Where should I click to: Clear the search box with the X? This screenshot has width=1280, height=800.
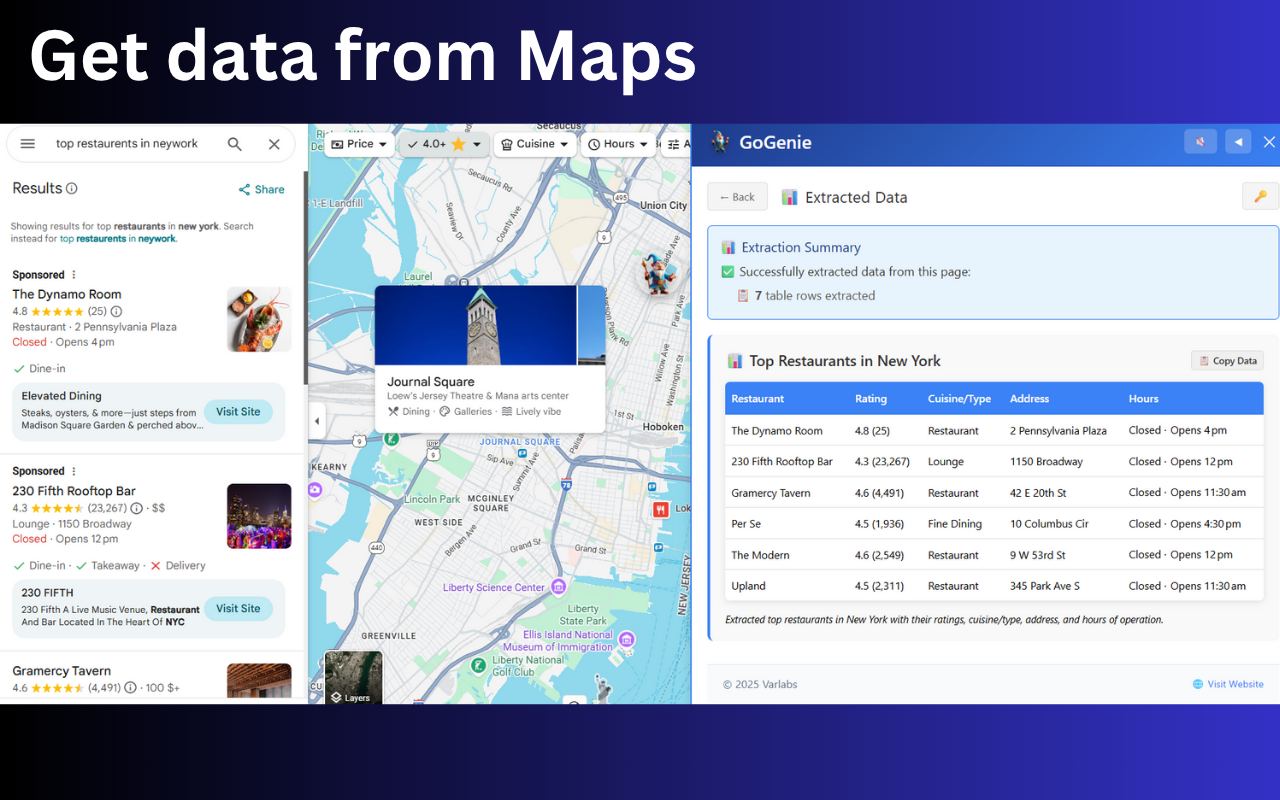point(274,144)
